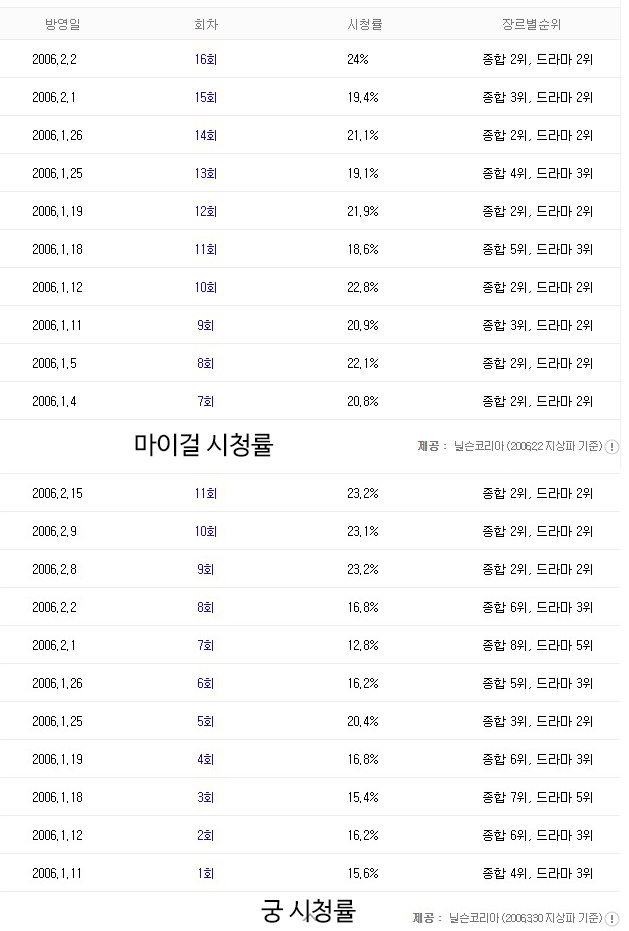Click the 10회 link dated 2006.1.12

point(206,287)
